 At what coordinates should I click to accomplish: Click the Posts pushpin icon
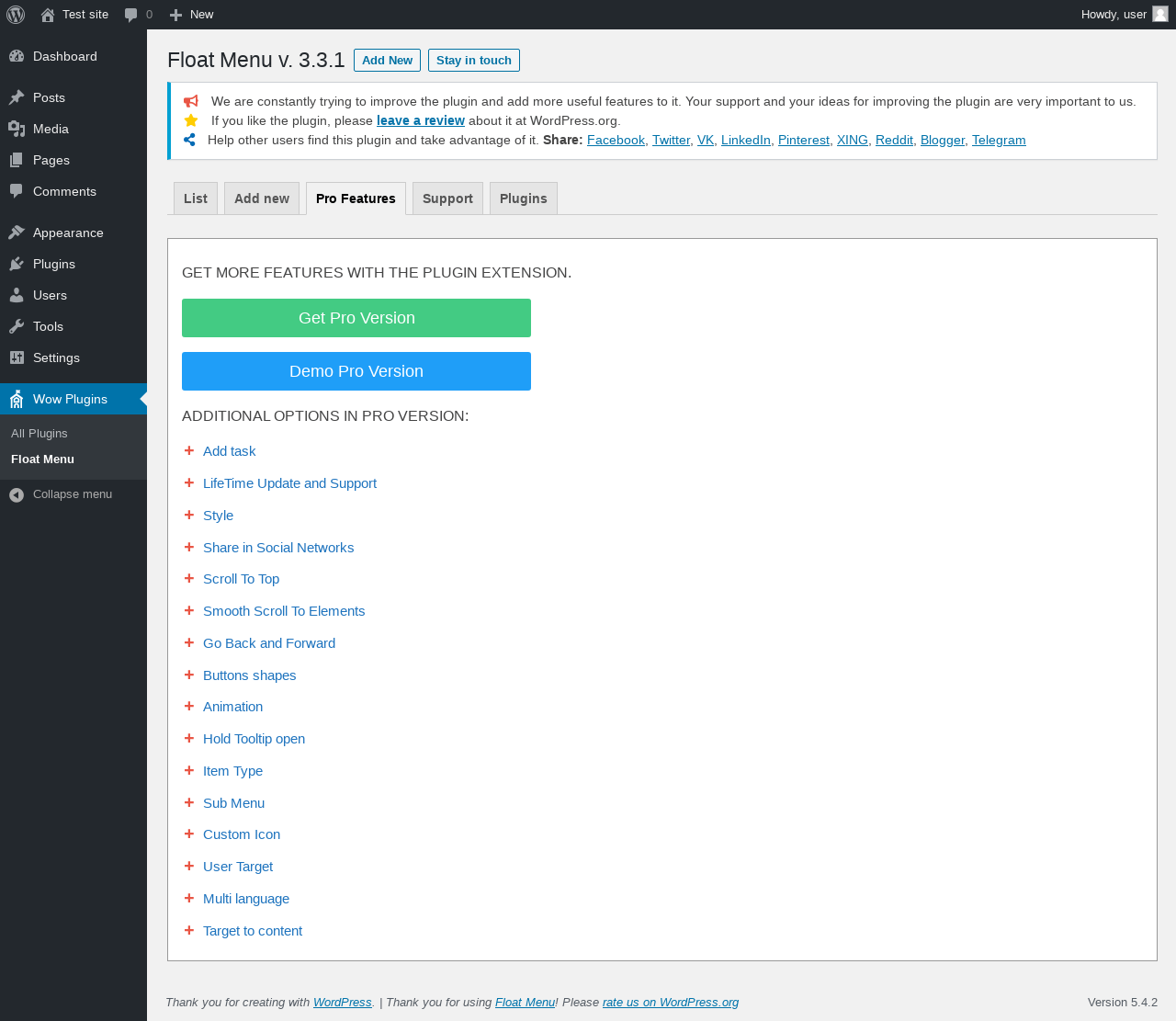17,97
